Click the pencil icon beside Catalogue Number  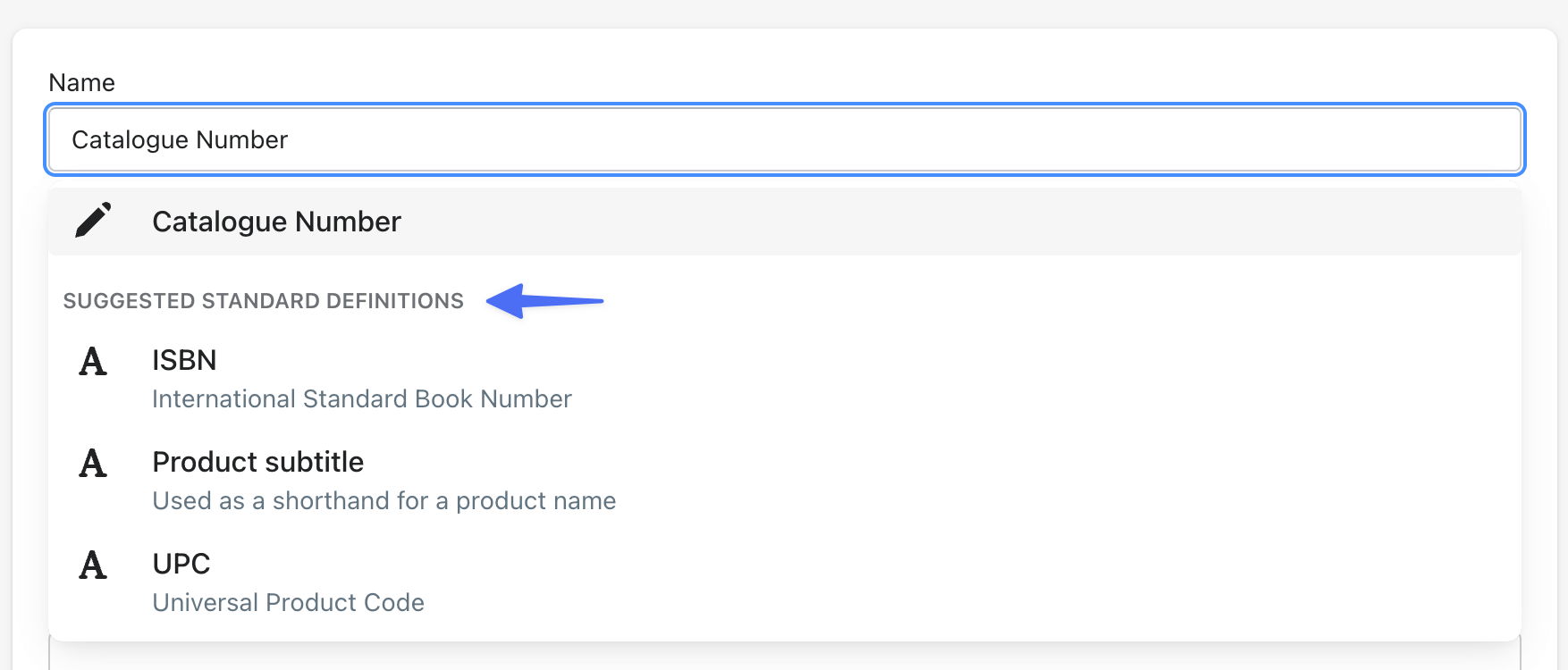tap(93, 221)
